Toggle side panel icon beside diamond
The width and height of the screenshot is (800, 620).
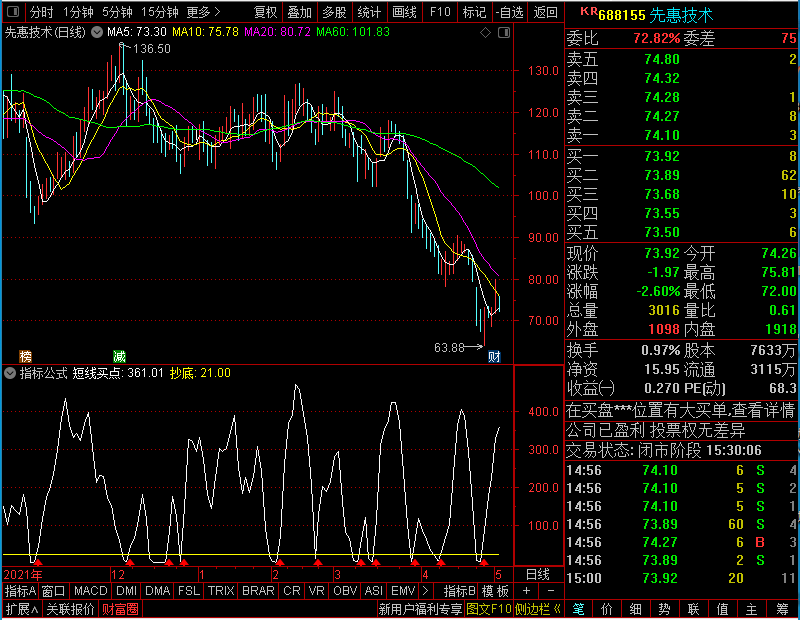click(504, 33)
